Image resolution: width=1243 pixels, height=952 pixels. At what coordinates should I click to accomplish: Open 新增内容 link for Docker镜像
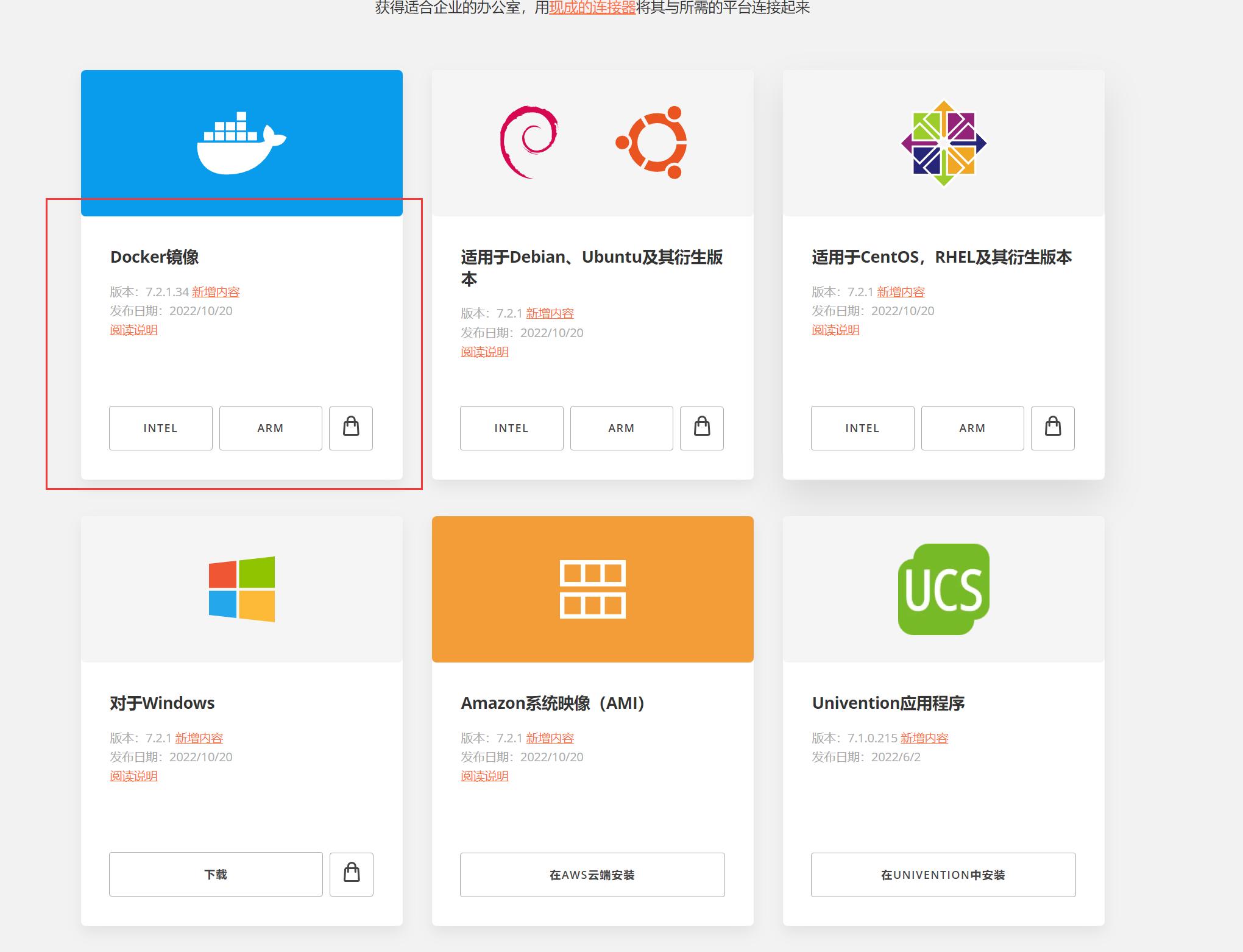216,292
